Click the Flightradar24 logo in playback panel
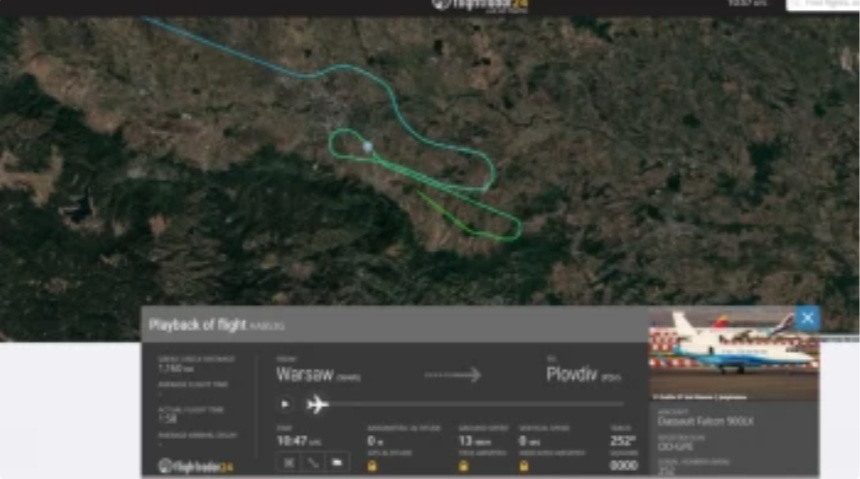 point(196,466)
